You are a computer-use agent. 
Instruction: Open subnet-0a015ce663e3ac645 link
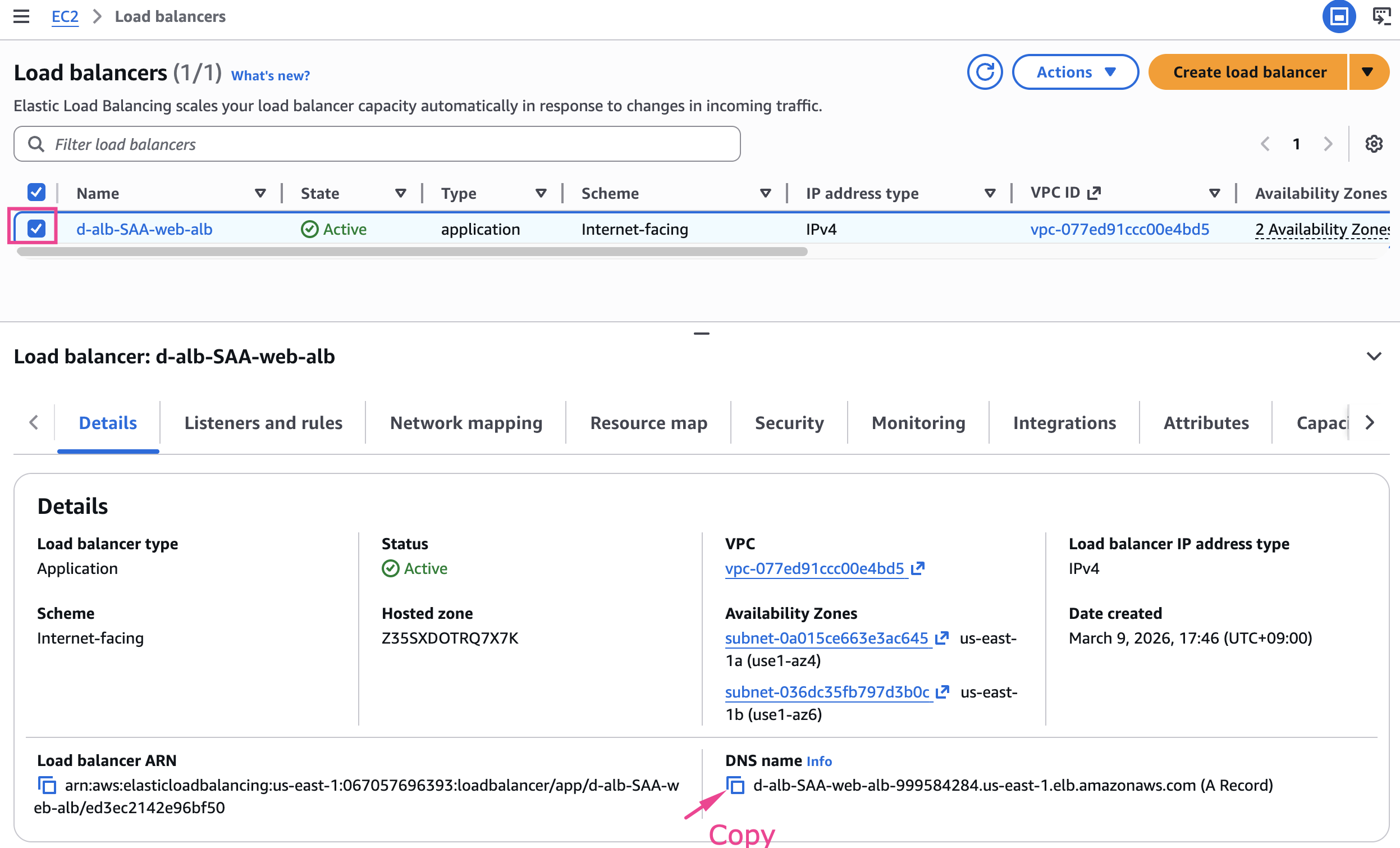(826, 639)
